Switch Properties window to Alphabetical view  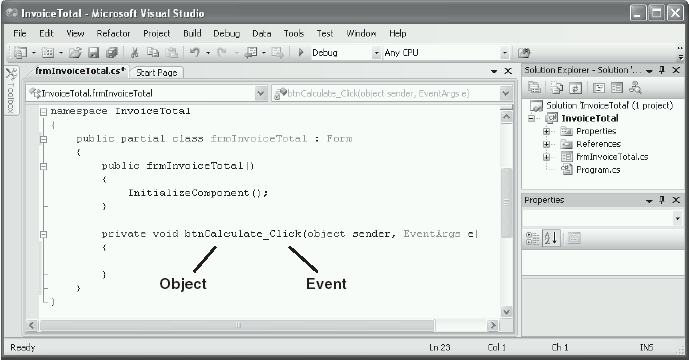[551, 238]
